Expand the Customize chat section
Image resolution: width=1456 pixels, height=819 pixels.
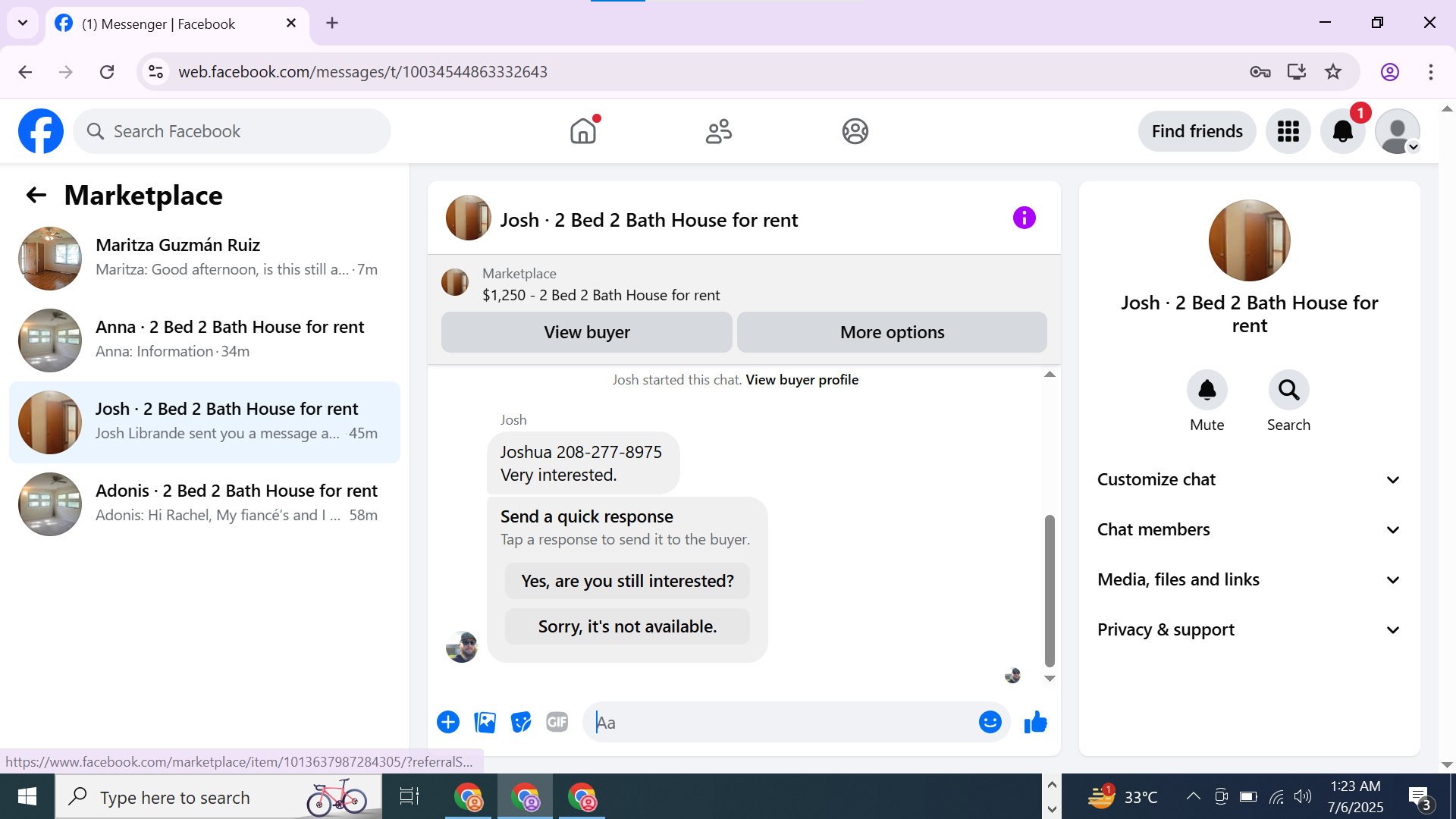click(1249, 479)
